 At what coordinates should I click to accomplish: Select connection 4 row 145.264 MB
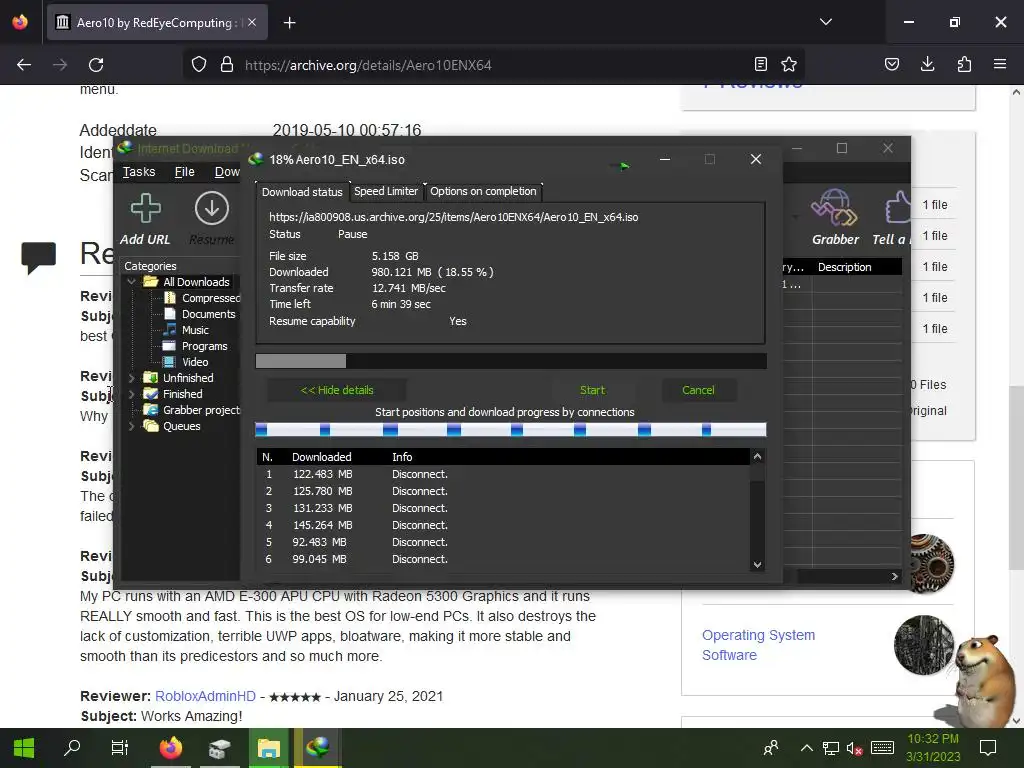point(503,525)
